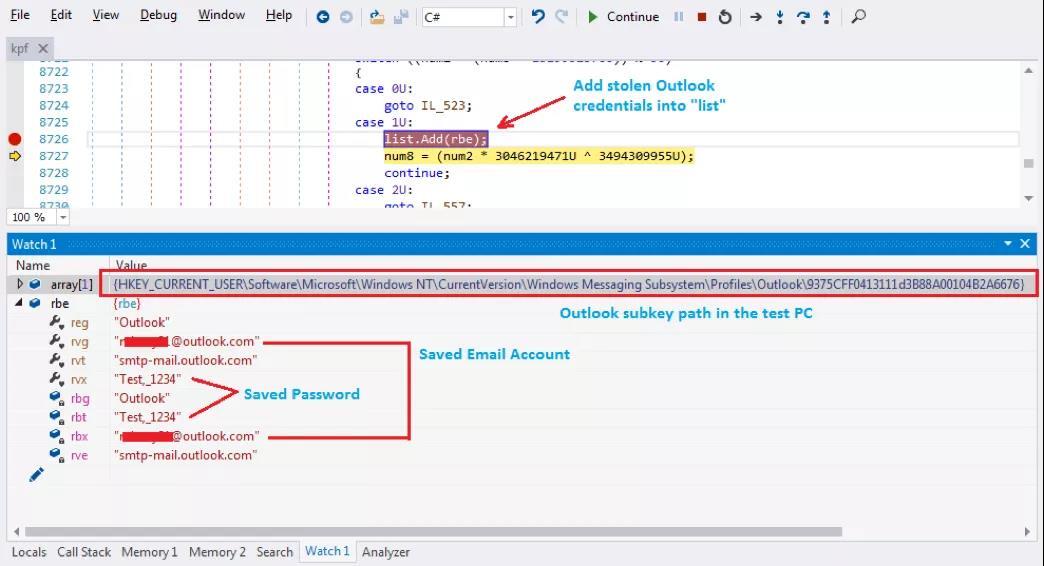Screen dimensions: 1044x566
Task: Expand the array[1] watch entry
Action: click(x=20, y=285)
